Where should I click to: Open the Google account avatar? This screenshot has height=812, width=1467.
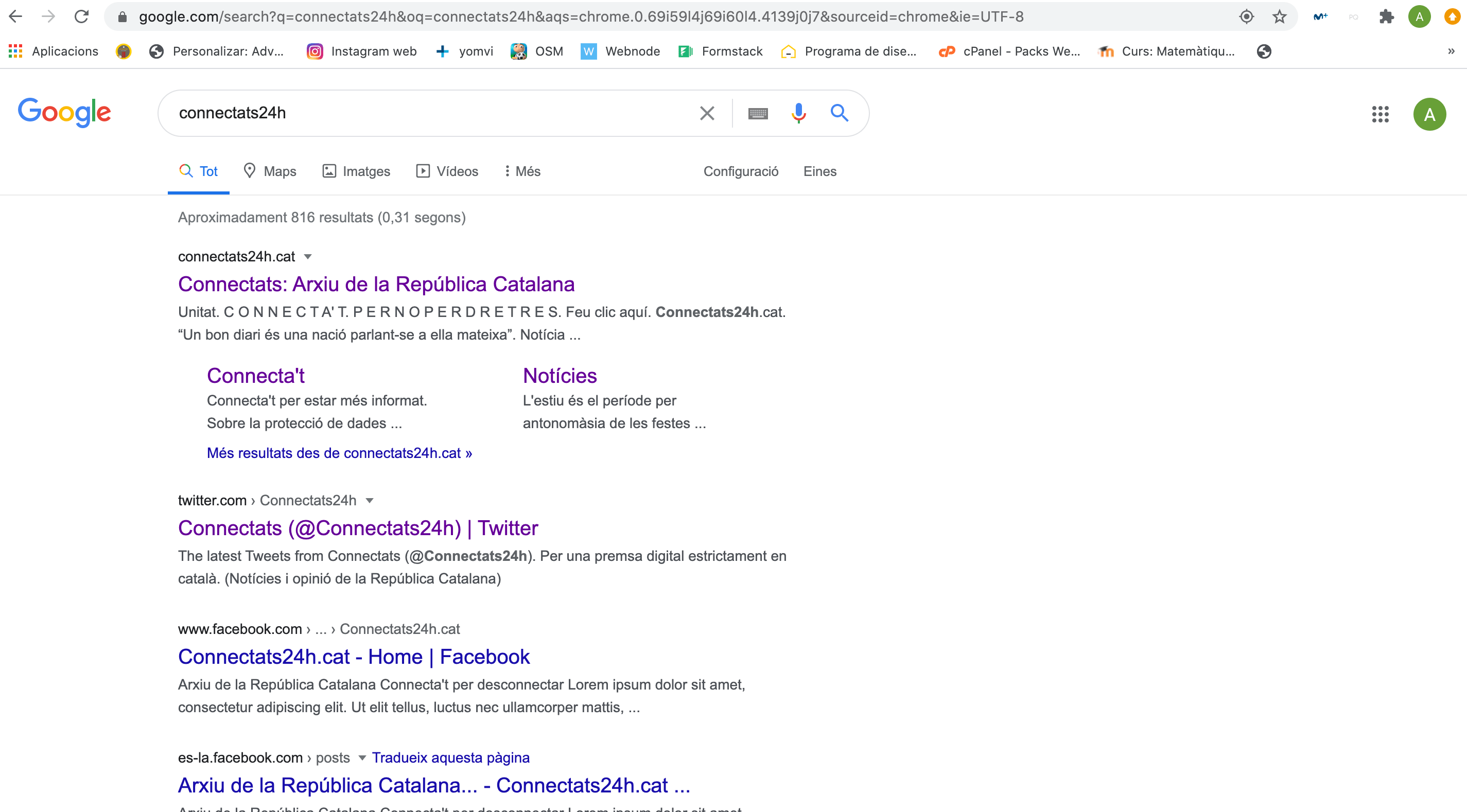pyautogui.click(x=1429, y=114)
